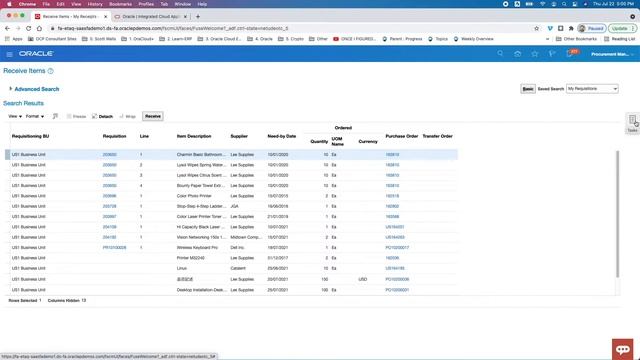
Task: Click the Receive button
Action: [153, 116]
